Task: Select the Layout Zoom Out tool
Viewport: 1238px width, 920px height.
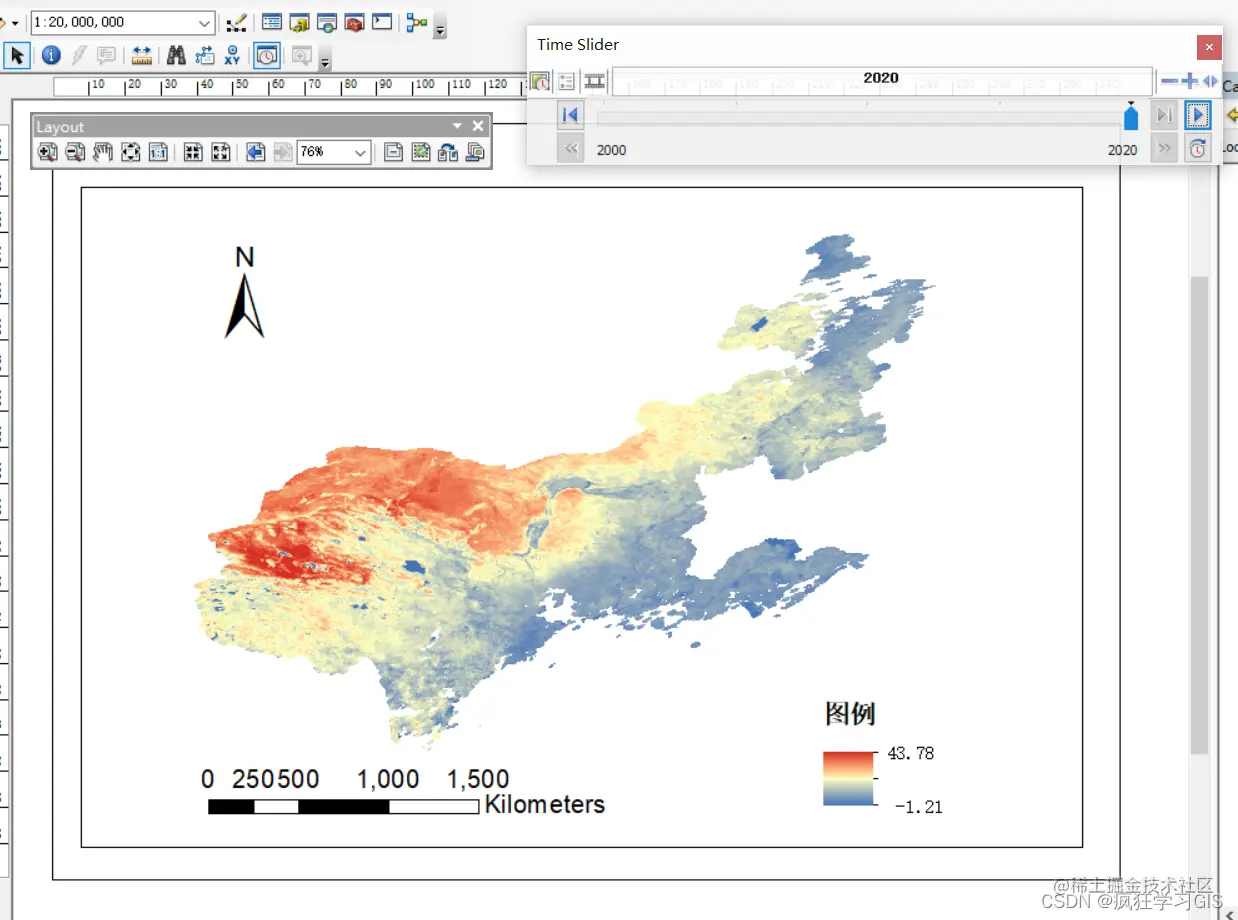Action: (75, 152)
